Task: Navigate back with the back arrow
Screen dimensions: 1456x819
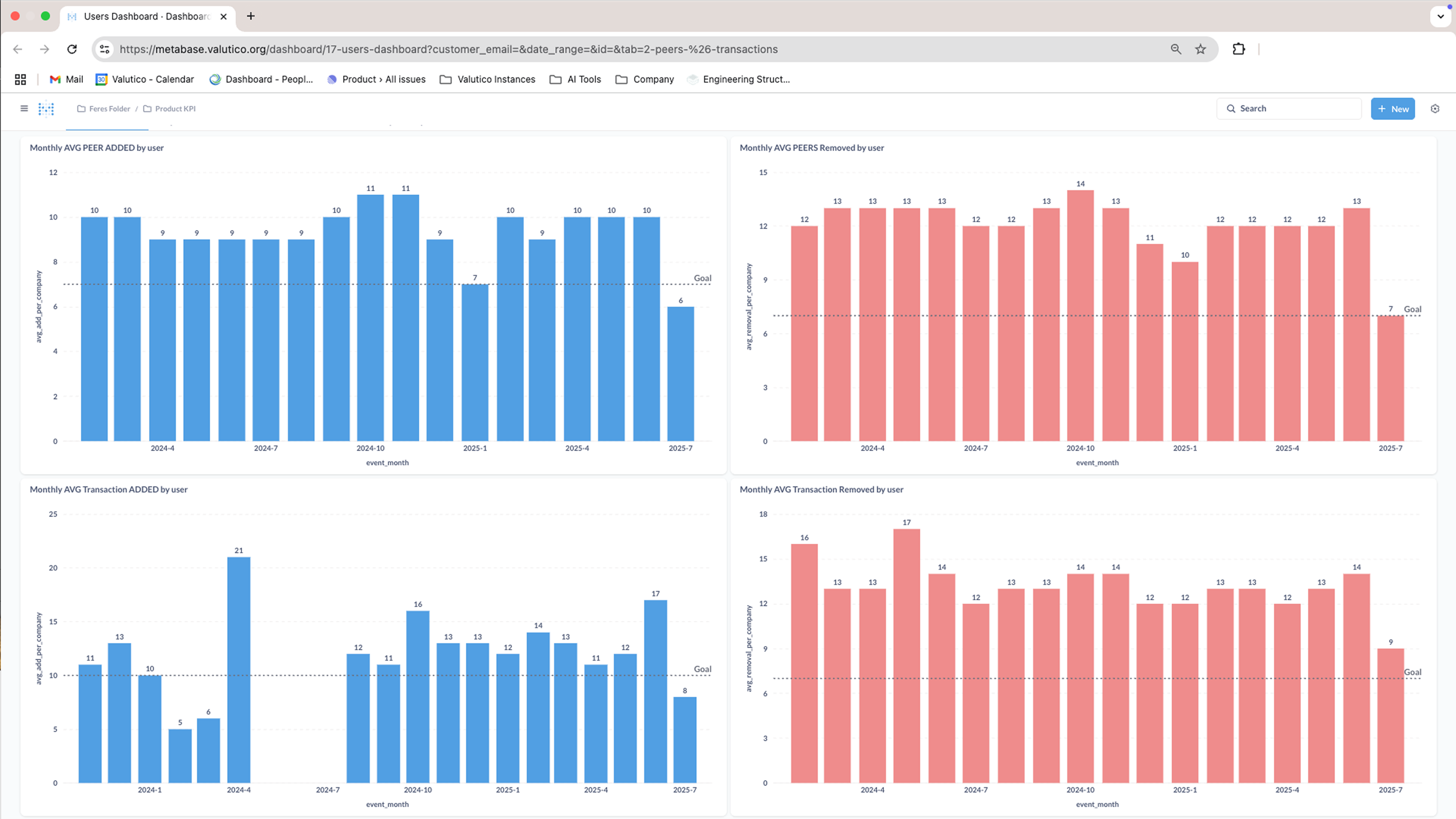Action: click(17, 49)
